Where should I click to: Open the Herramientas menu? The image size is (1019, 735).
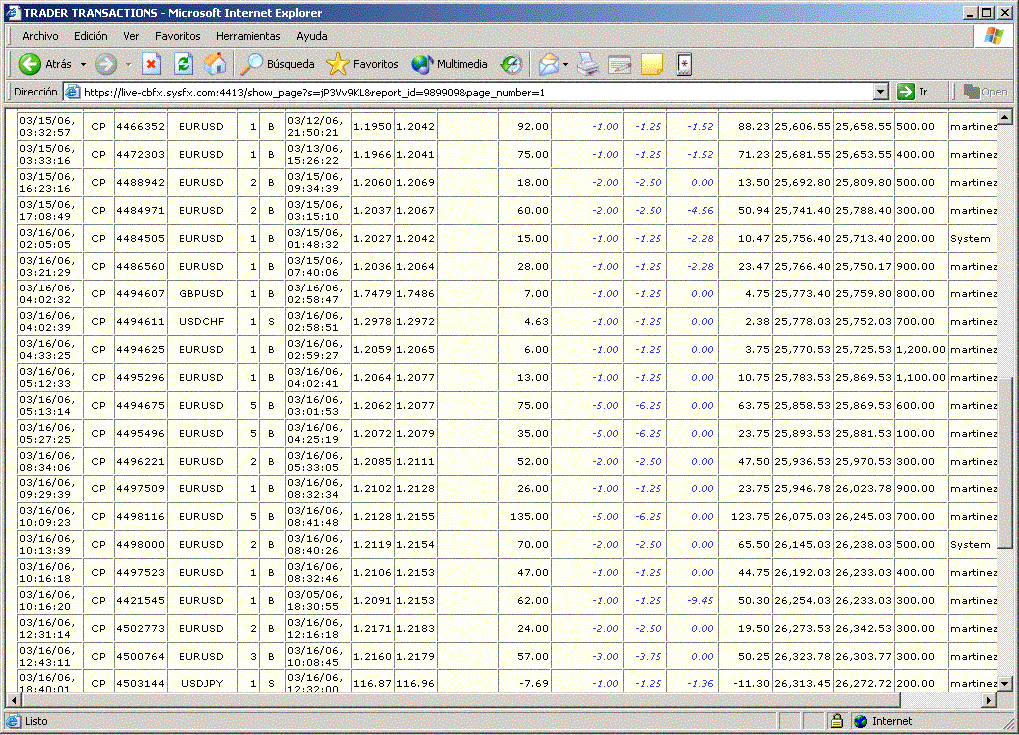coord(248,36)
